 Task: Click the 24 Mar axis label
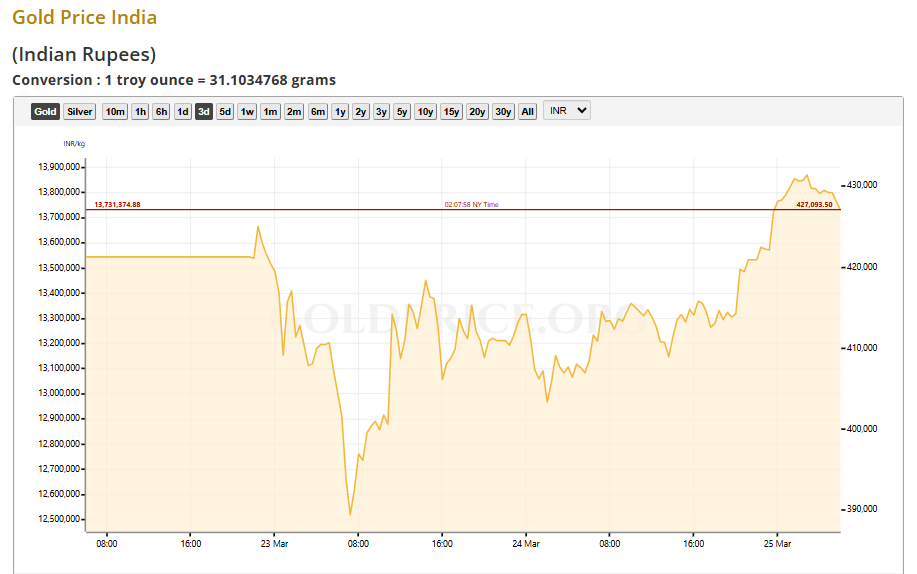tap(526, 544)
